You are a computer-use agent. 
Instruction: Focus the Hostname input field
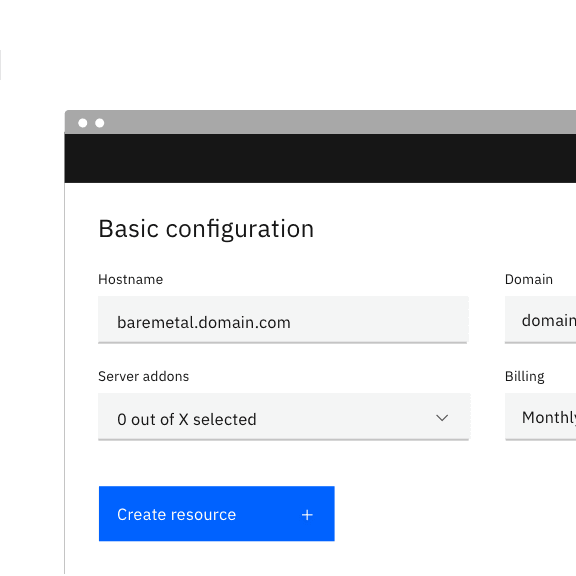(x=283, y=320)
